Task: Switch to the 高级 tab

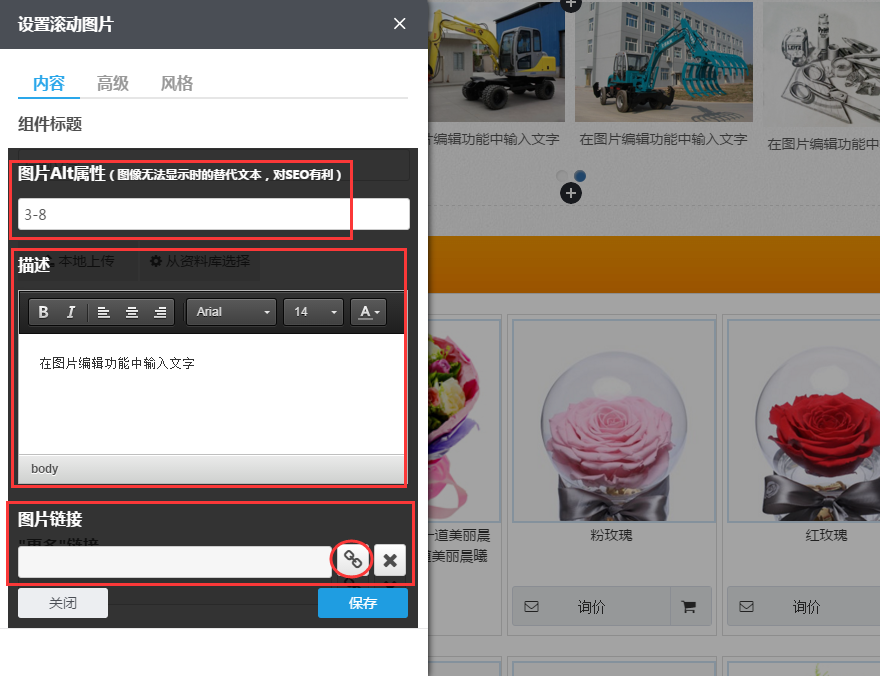Action: tap(112, 83)
